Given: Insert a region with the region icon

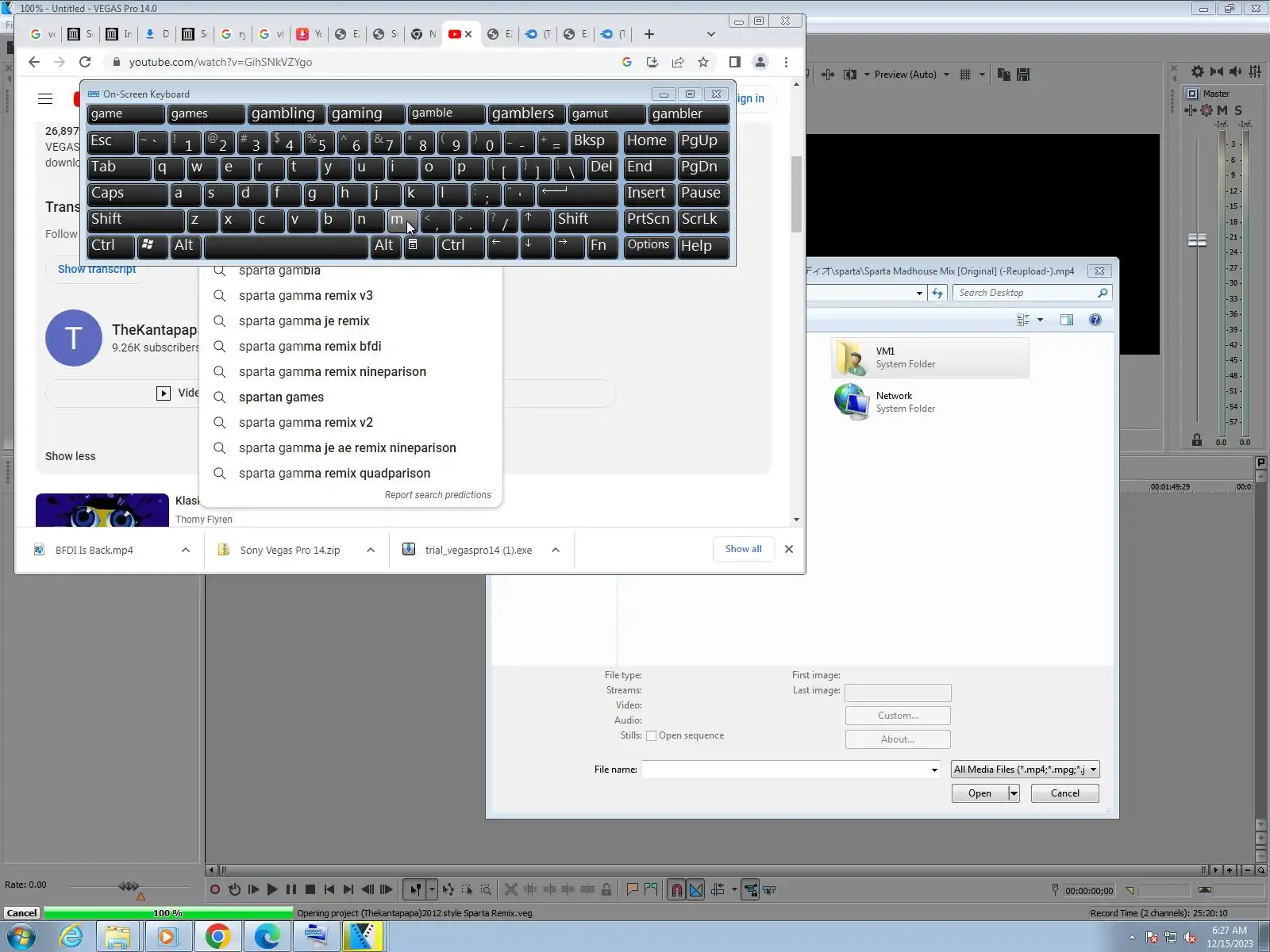Looking at the screenshot, I should [x=651, y=890].
